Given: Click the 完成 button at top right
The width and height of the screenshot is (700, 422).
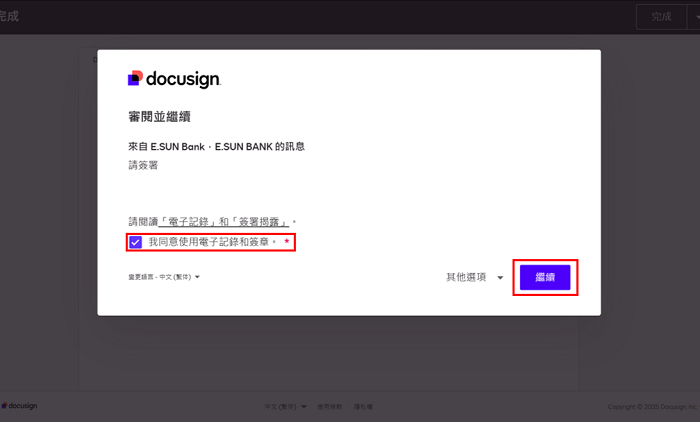Looking at the screenshot, I should pos(660,17).
